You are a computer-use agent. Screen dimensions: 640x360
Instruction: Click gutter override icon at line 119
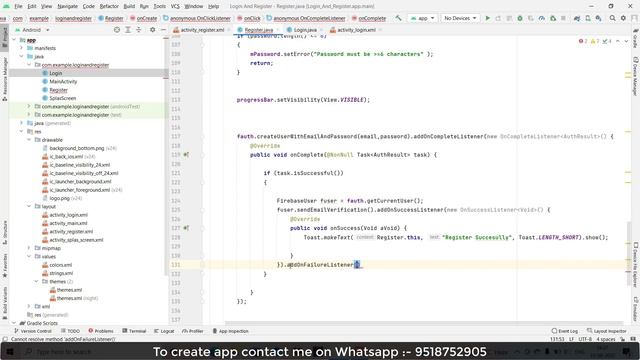pyautogui.click(x=186, y=155)
